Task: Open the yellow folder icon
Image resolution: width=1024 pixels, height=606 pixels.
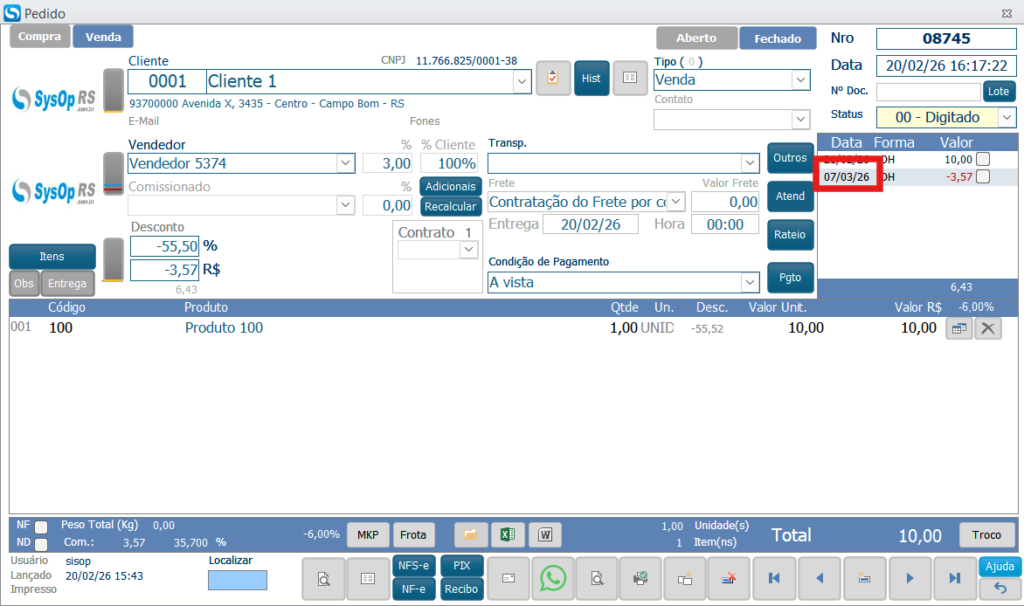Action: click(470, 535)
